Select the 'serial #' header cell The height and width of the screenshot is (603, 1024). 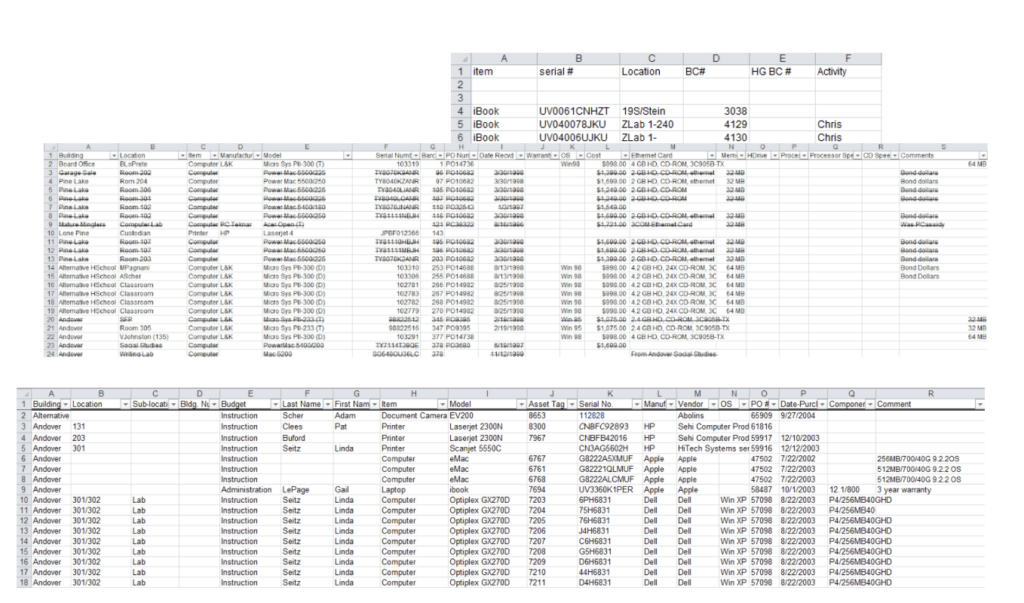tap(578, 72)
